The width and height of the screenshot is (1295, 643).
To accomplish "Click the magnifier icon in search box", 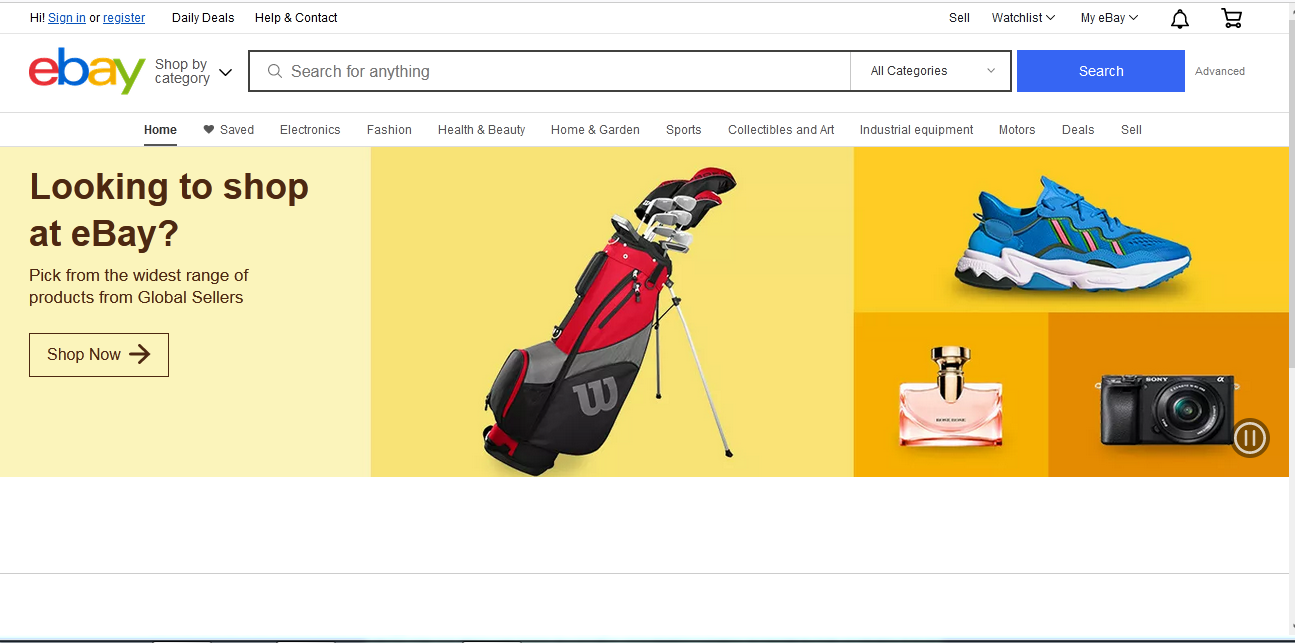I will click(x=275, y=71).
